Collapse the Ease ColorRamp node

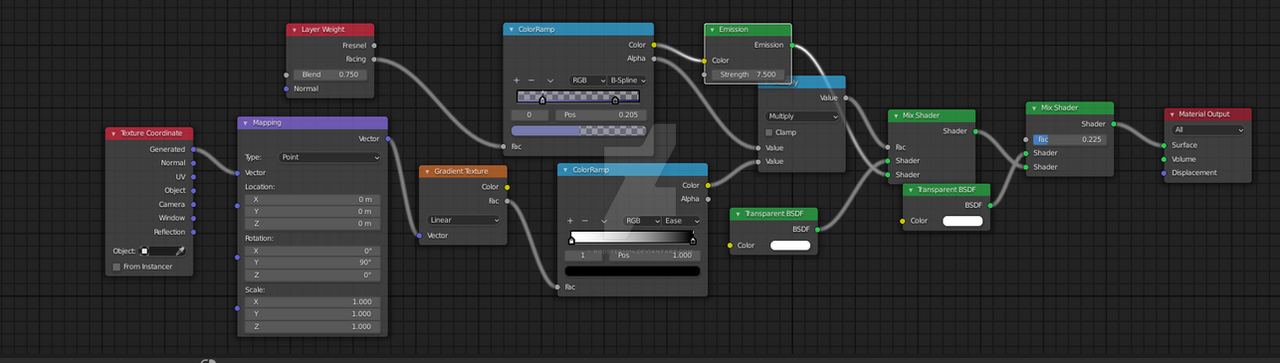click(566, 171)
